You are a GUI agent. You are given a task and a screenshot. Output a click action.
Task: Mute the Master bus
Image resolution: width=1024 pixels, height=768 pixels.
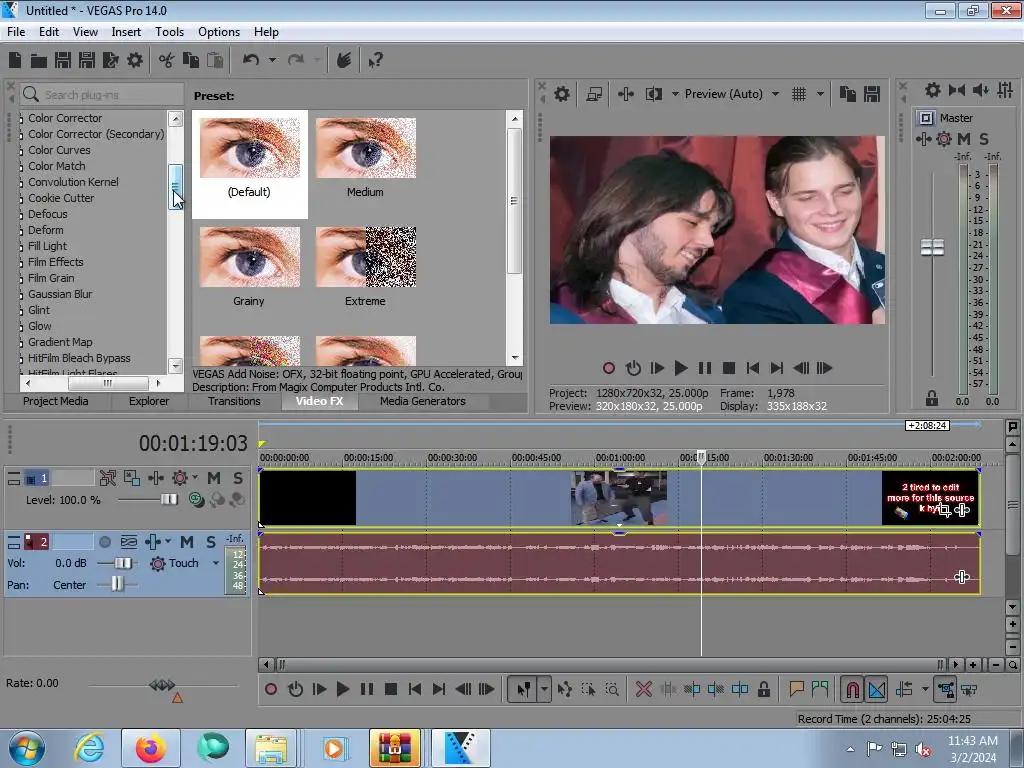click(x=964, y=138)
